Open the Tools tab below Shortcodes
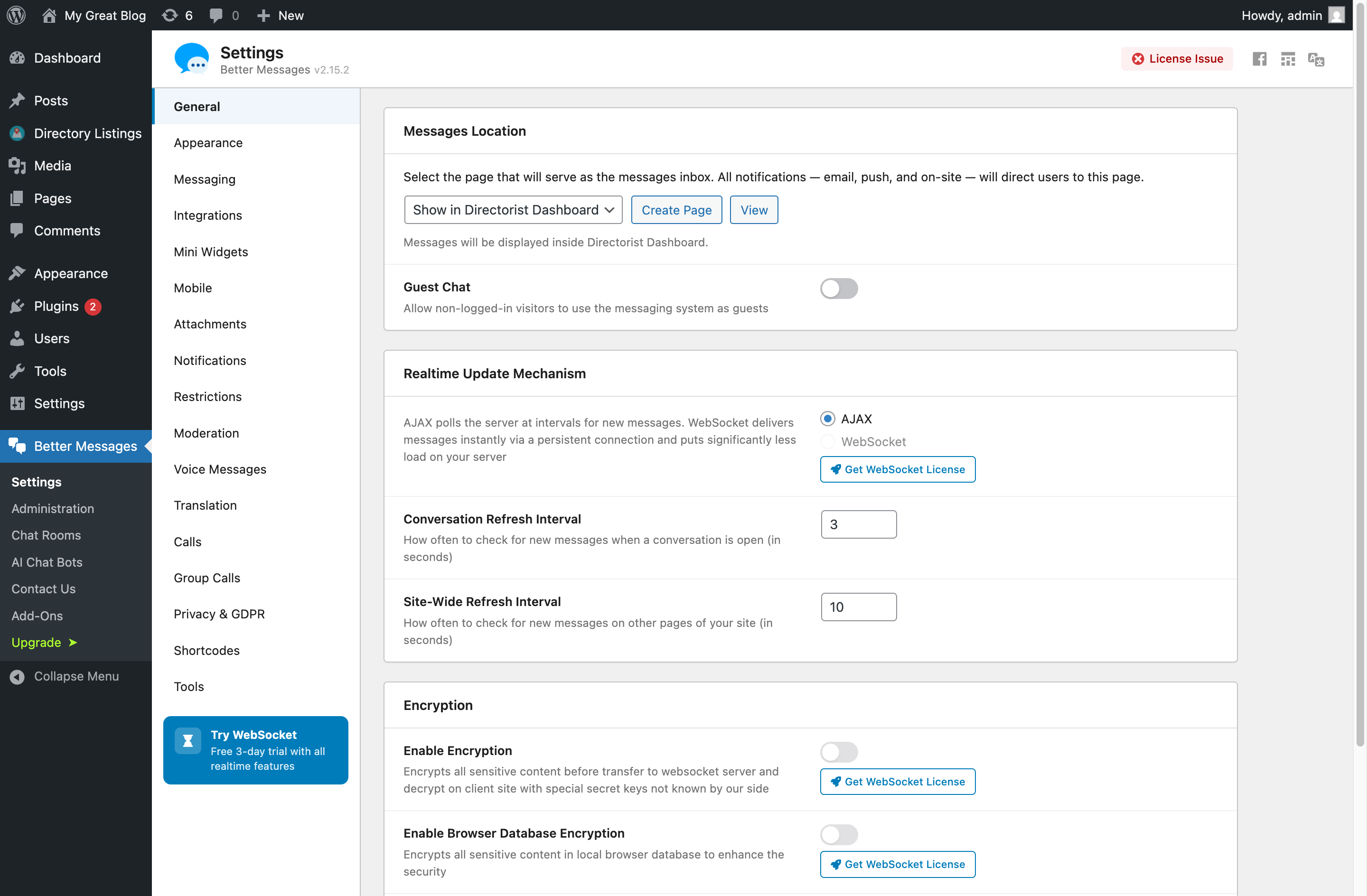Image resolution: width=1367 pixels, height=896 pixels. click(256, 686)
